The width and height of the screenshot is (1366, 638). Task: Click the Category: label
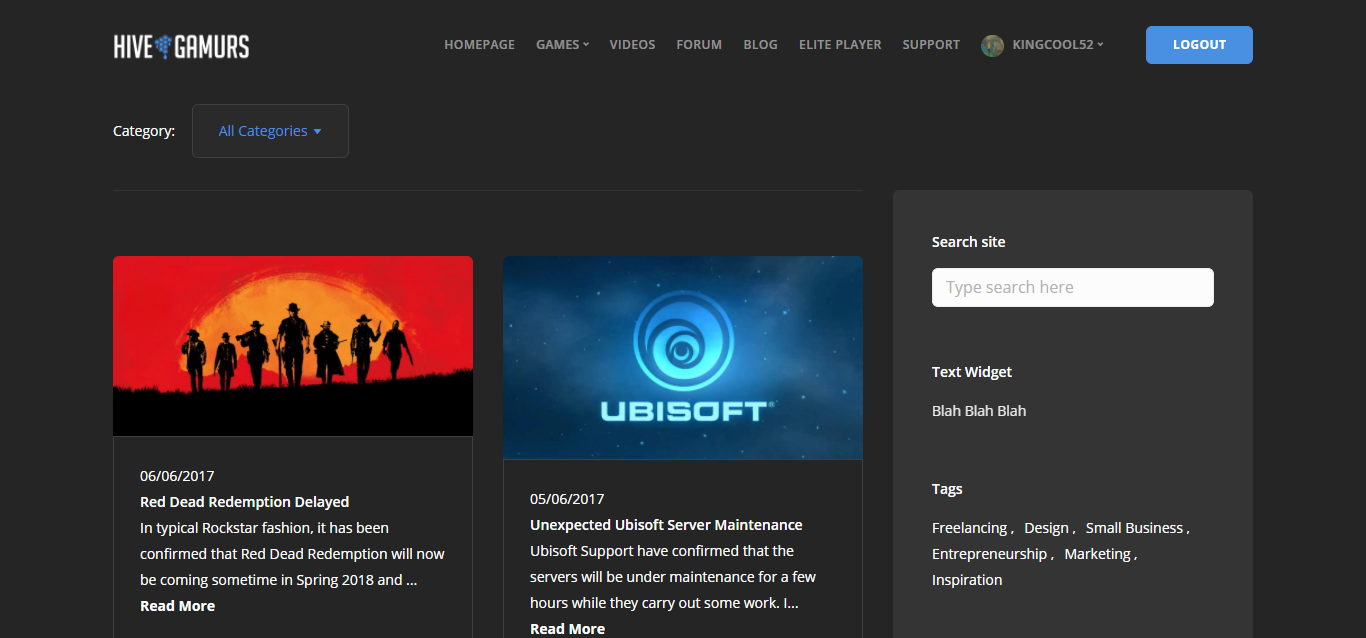point(144,131)
